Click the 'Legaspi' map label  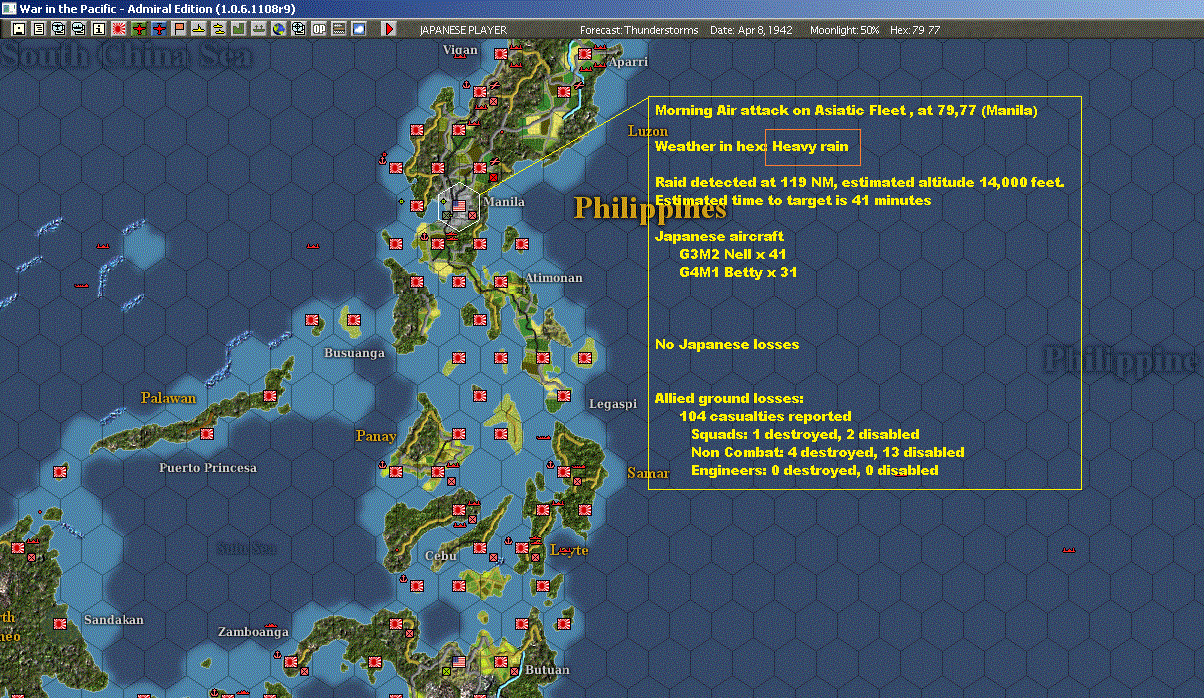[613, 404]
